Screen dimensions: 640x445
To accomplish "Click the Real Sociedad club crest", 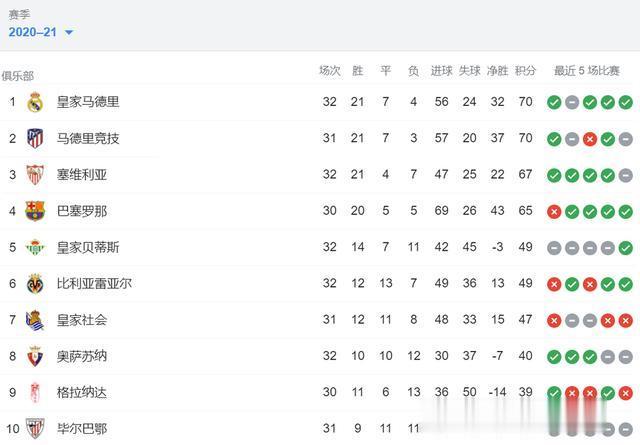I will [35, 320].
